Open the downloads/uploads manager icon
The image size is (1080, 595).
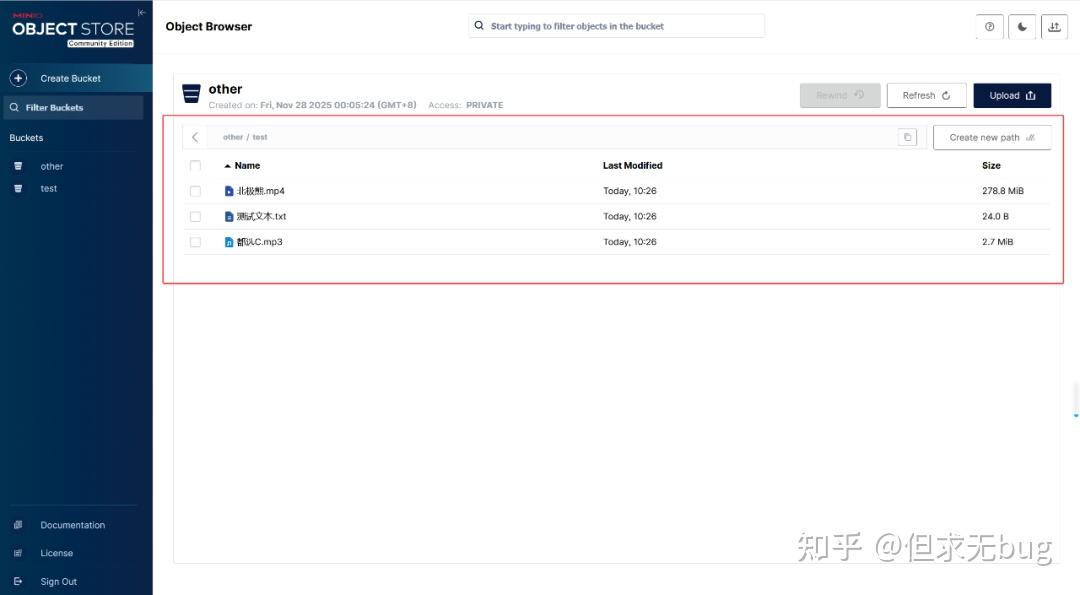pos(1055,27)
